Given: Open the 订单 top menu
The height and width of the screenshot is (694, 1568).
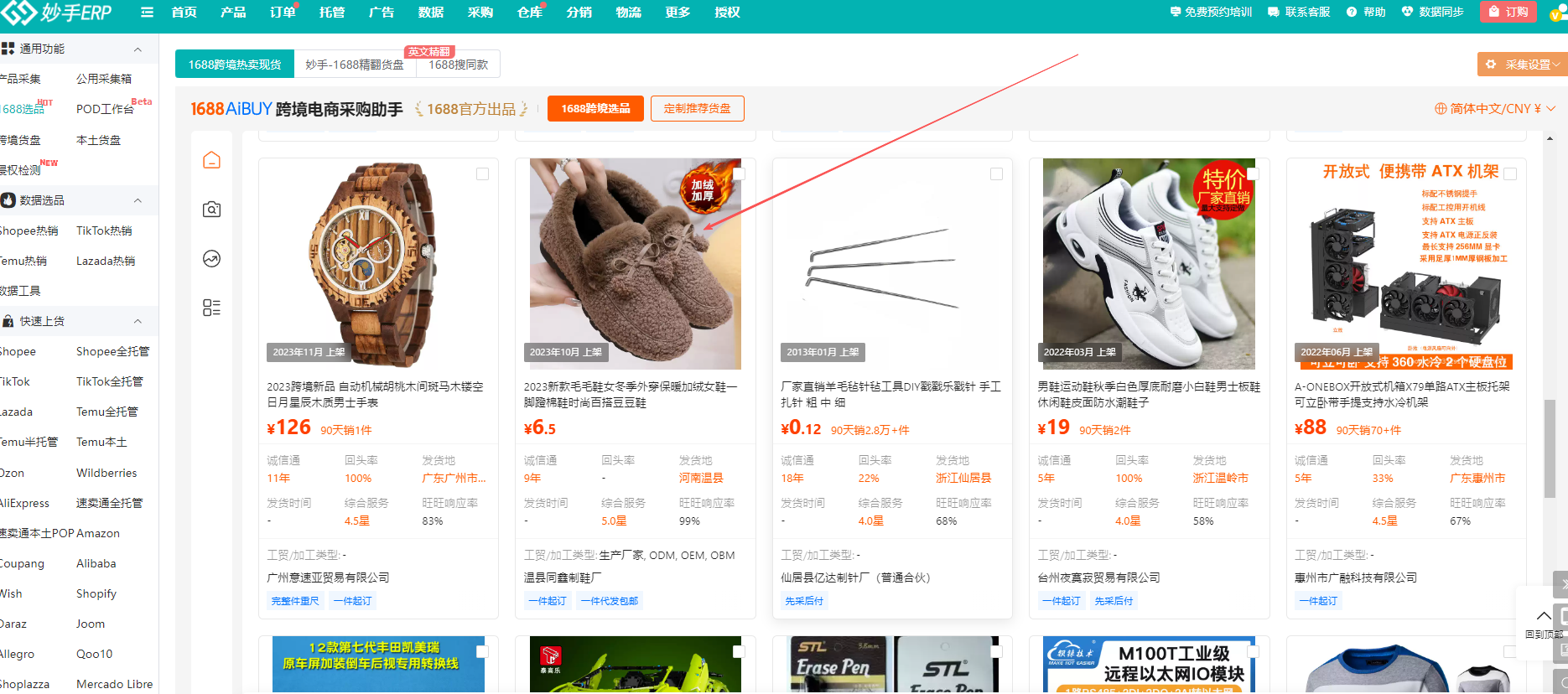Looking at the screenshot, I should (x=283, y=13).
